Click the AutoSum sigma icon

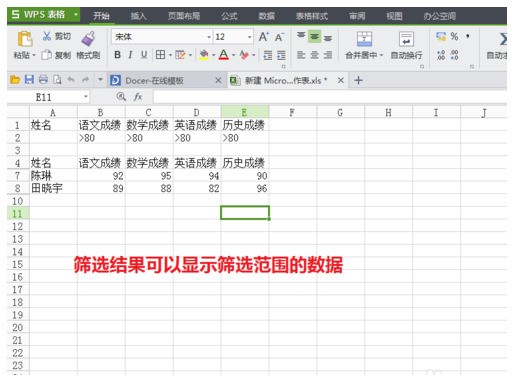503,39
